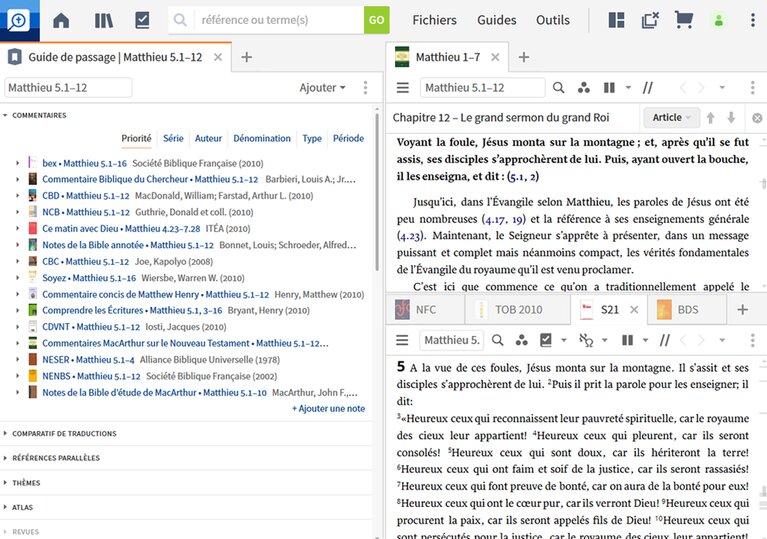Sort commentaries by Auteur

pos(208,138)
